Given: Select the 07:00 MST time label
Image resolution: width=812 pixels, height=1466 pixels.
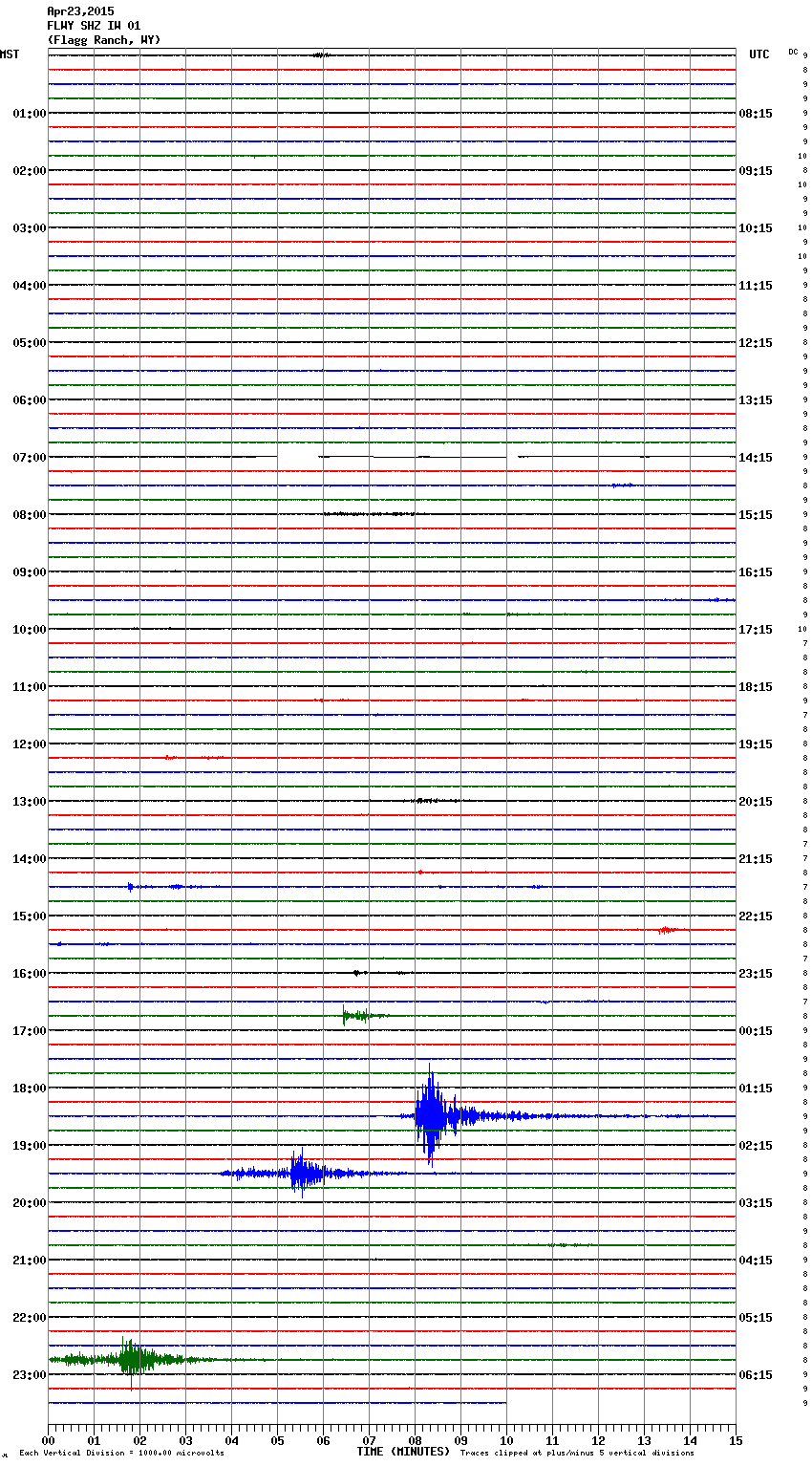Looking at the screenshot, I should point(30,458).
